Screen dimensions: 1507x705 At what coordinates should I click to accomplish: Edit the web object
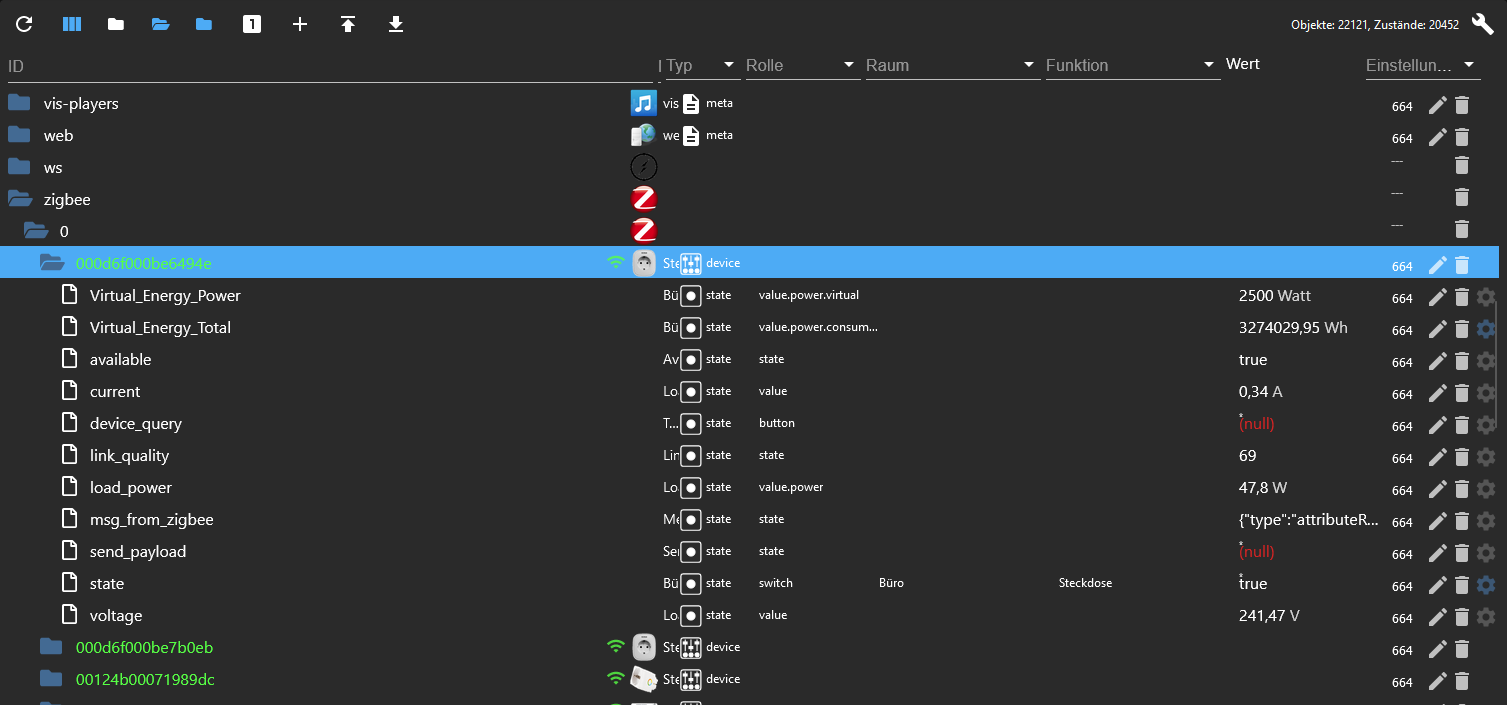pos(1437,137)
